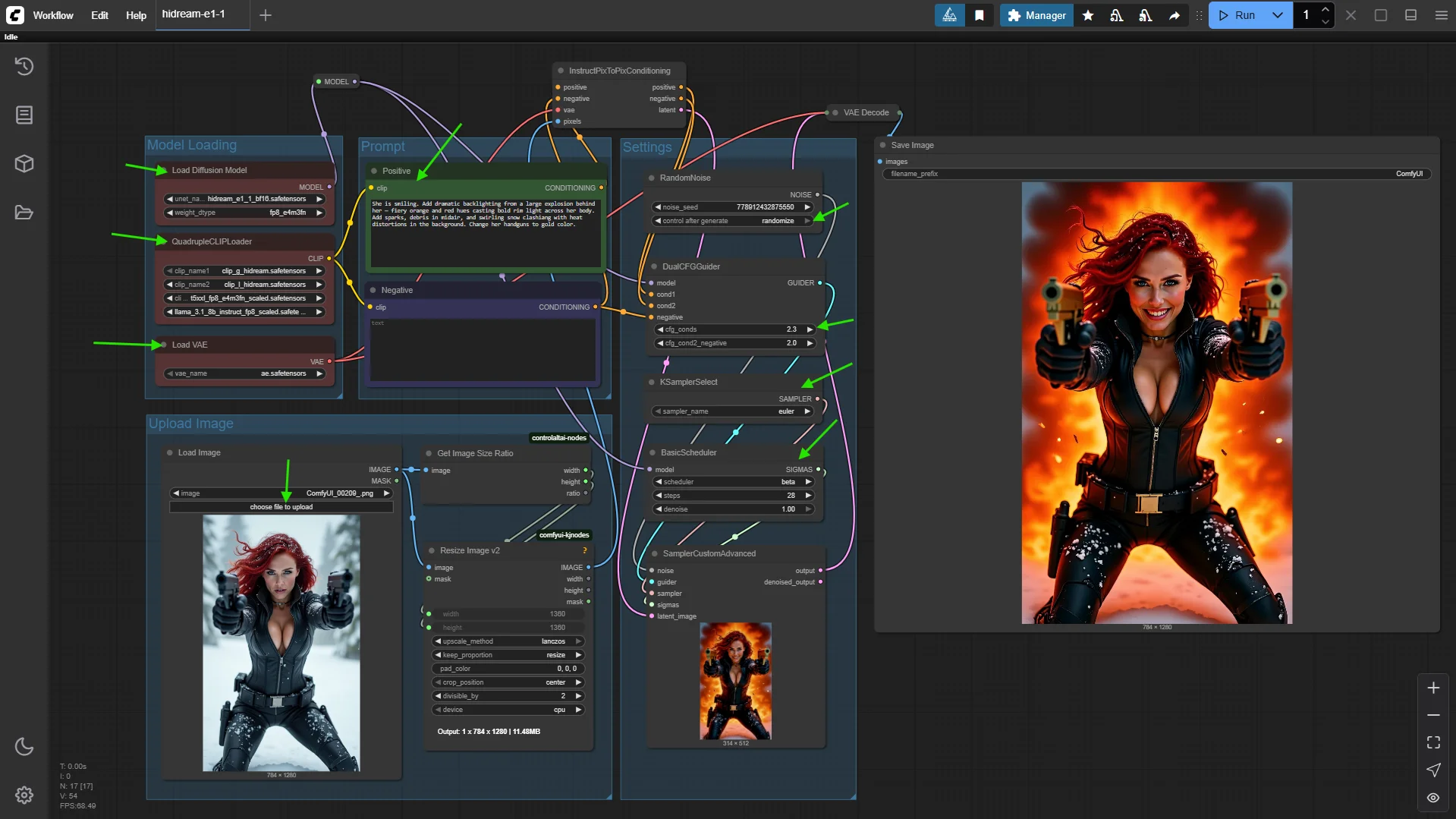1456x819 pixels.
Task: Open the control after generate randomize dropdown
Action: (x=733, y=222)
